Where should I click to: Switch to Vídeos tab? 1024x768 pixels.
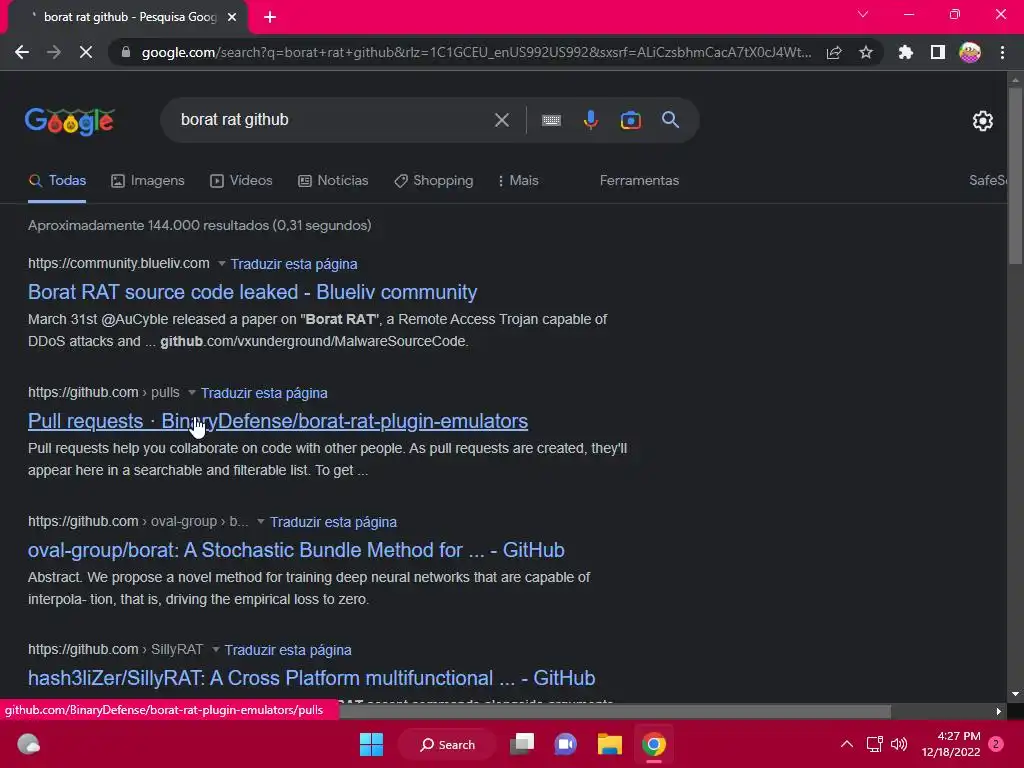point(241,181)
